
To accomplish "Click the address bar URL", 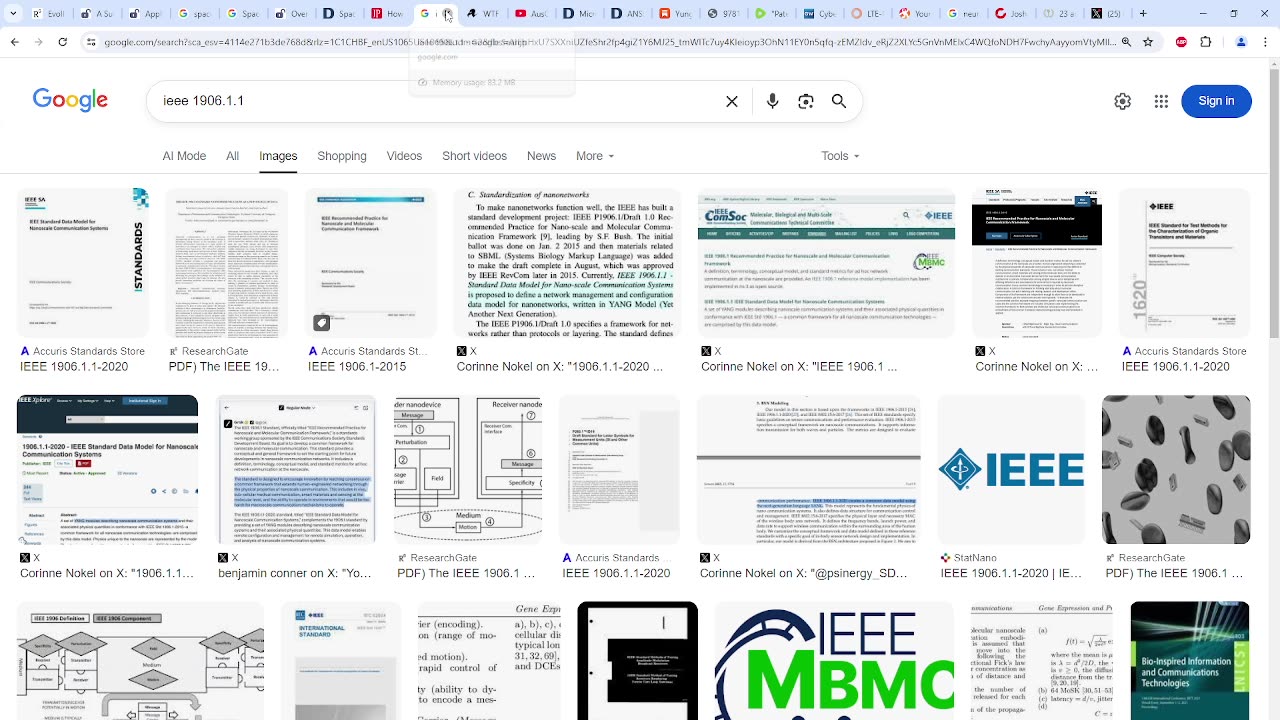I will click(610, 43).
